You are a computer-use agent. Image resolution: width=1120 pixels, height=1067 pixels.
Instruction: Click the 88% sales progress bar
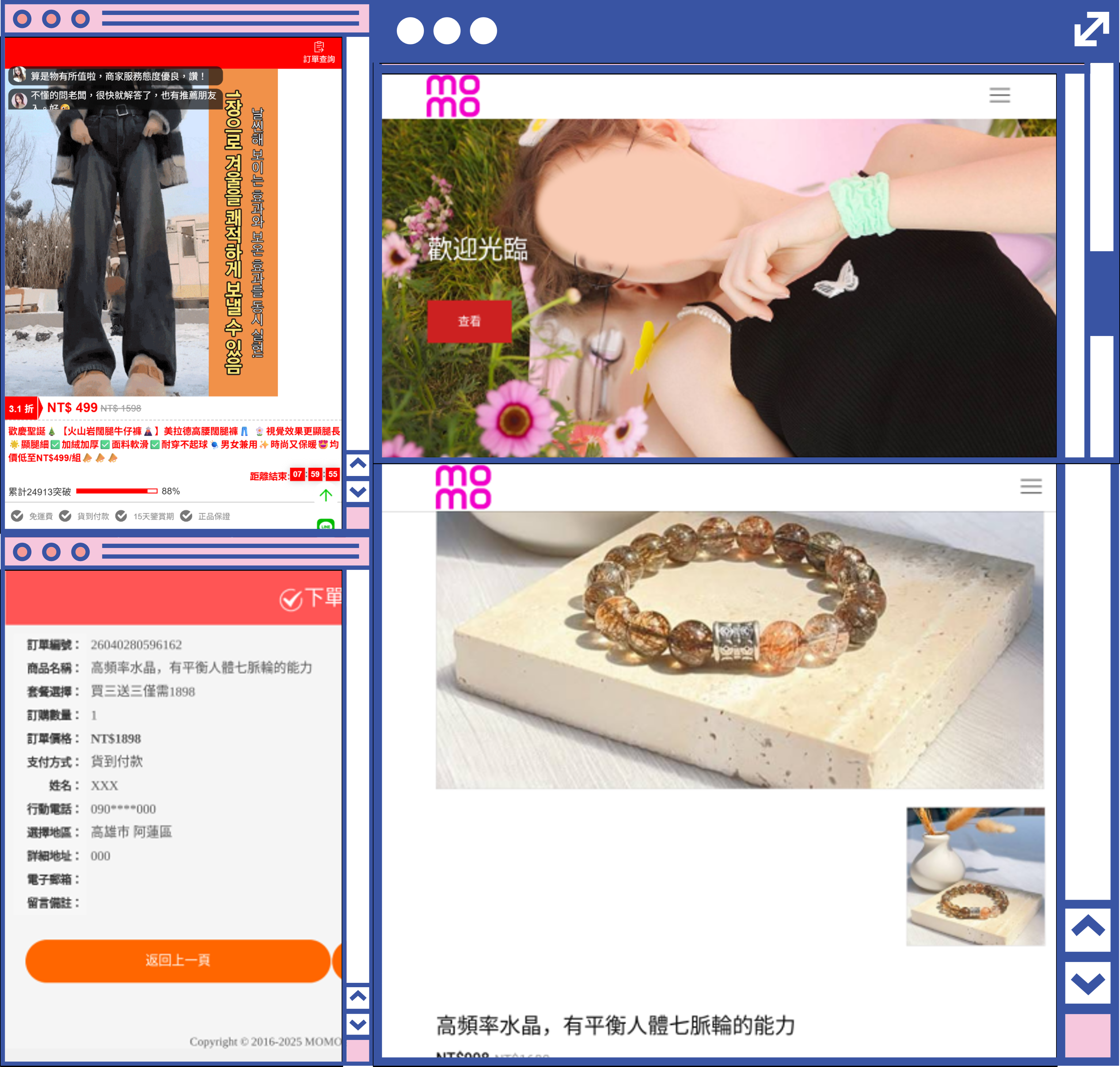click(117, 491)
